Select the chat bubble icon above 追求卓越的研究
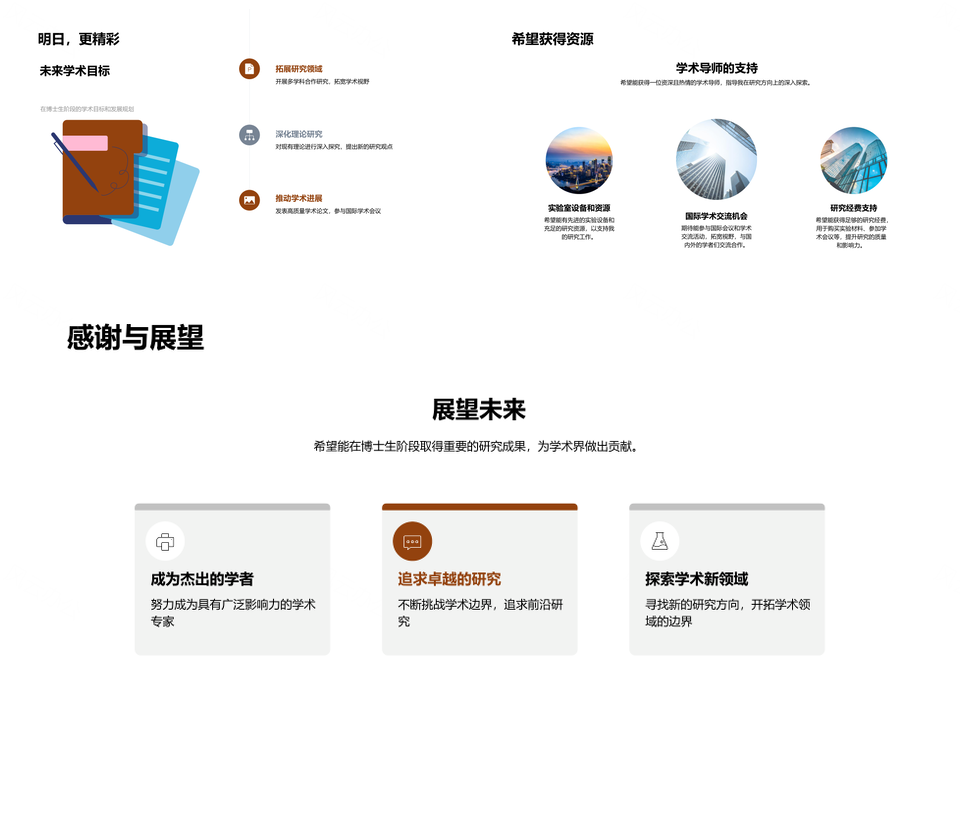Screen dimensions: 960x816 [412, 541]
